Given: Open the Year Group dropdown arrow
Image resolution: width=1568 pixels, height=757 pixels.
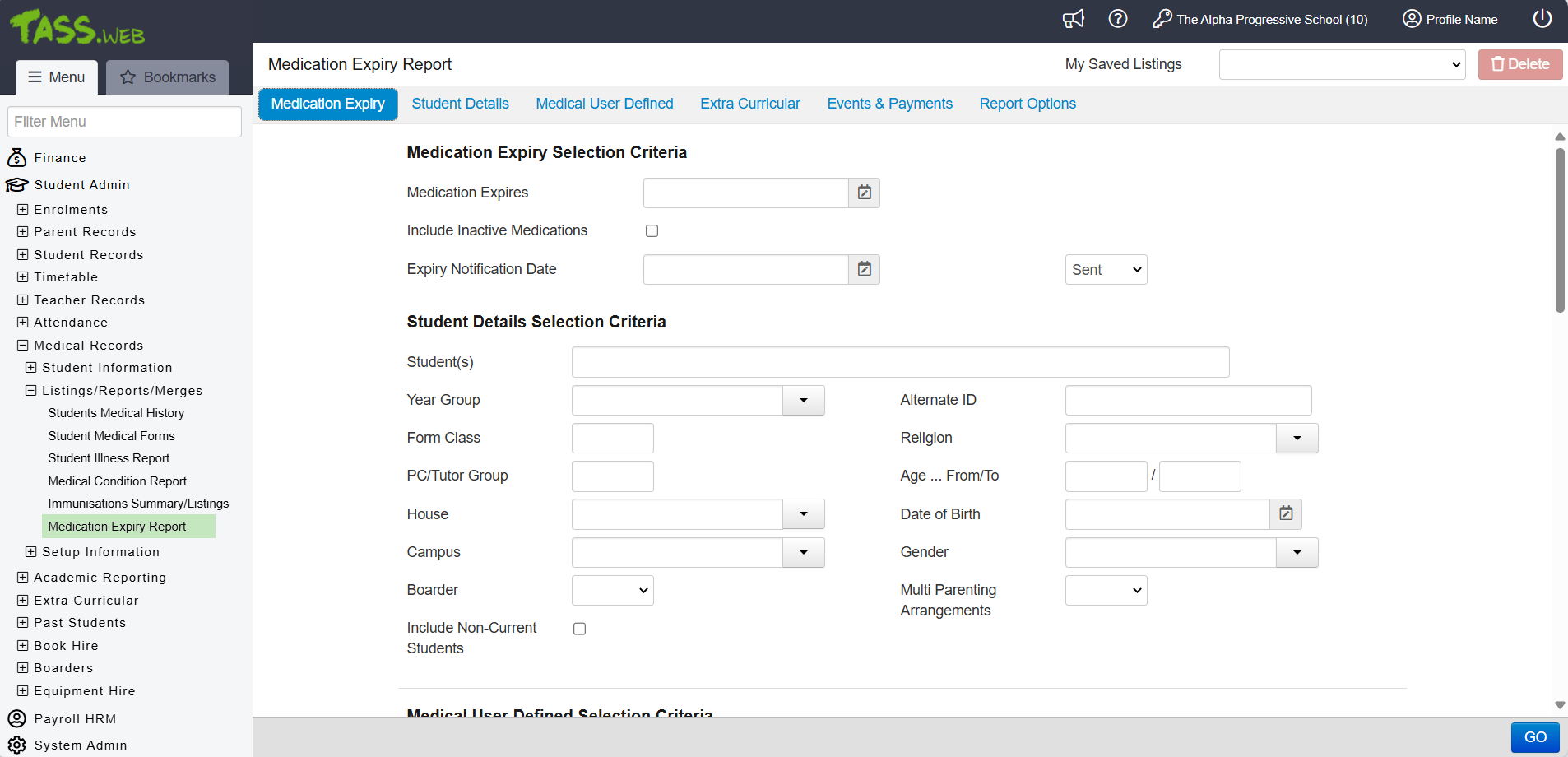Looking at the screenshot, I should (803, 400).
